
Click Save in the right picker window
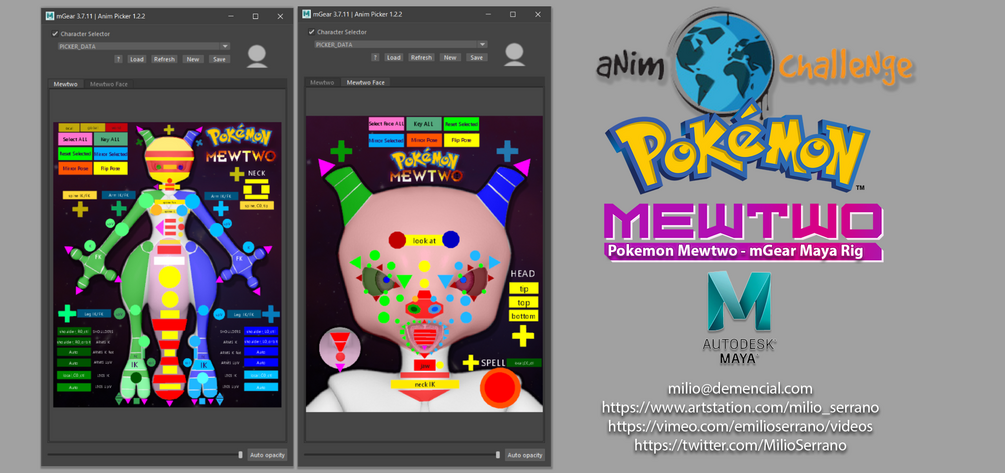pos(476,57)
